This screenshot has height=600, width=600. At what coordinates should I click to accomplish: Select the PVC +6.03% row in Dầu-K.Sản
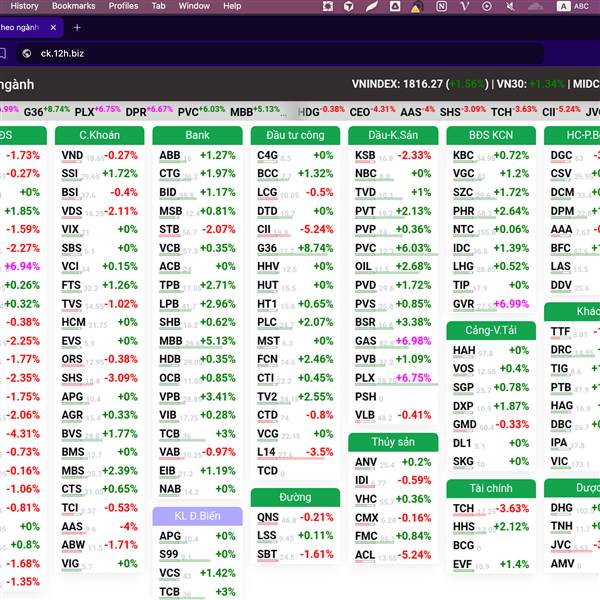click(393, 248)
